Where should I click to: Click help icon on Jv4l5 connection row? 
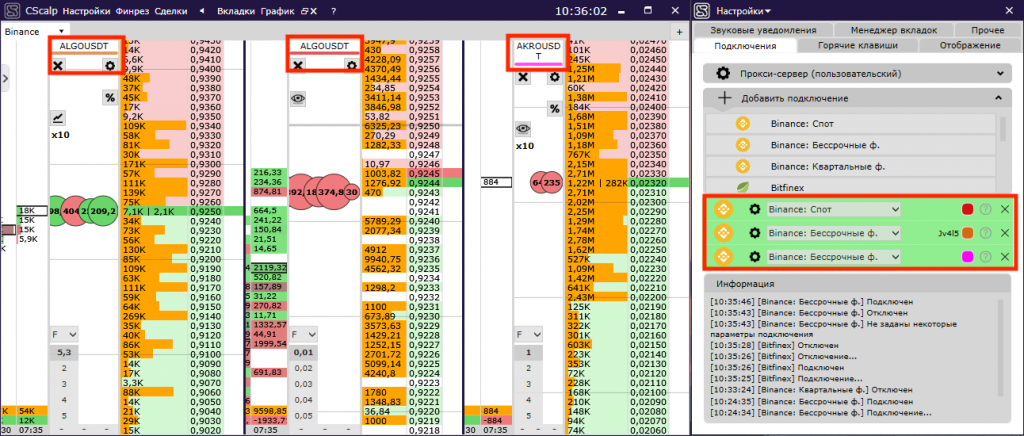click(986, 233)
